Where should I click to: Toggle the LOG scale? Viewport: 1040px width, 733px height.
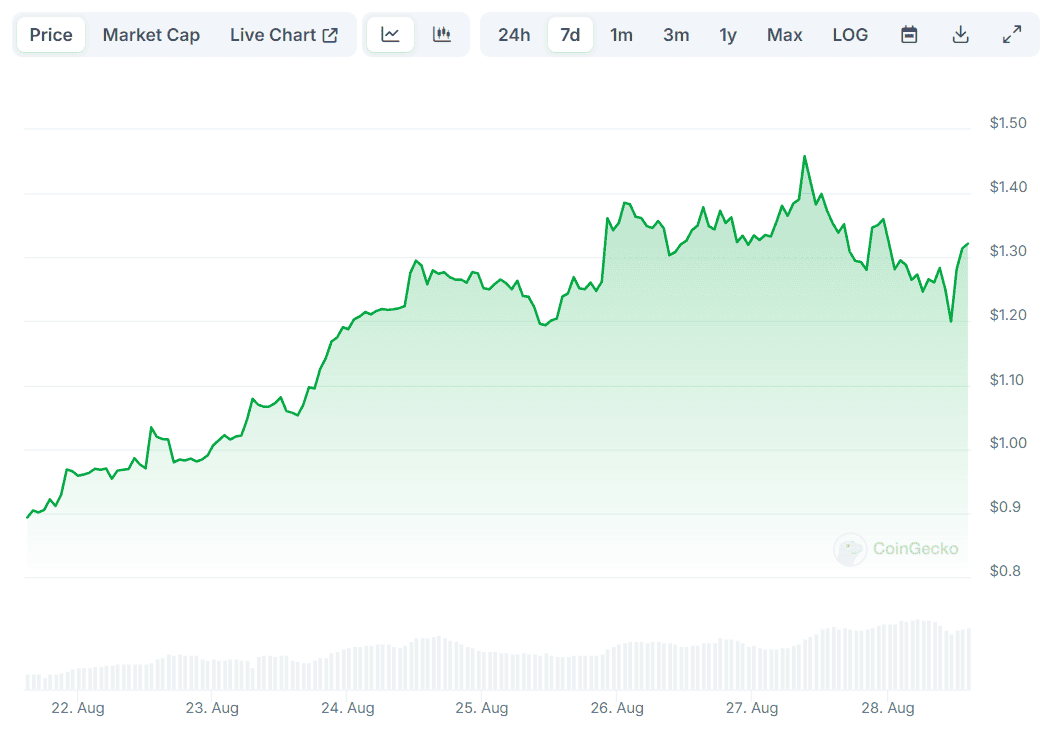coord(850,35)
